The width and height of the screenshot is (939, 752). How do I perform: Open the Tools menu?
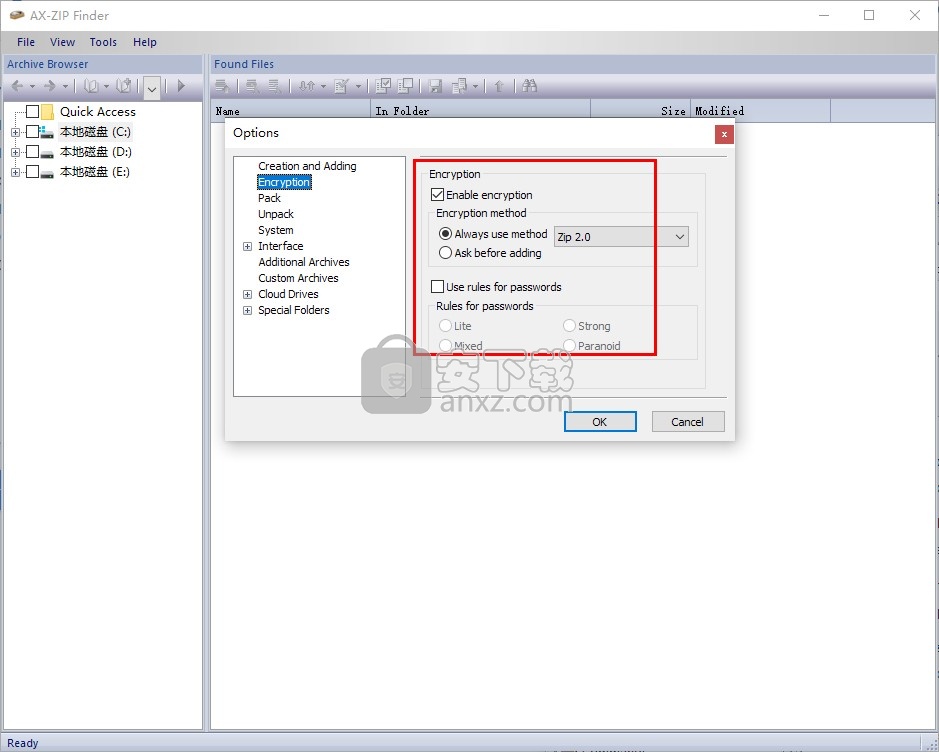(x=103, y=42)
